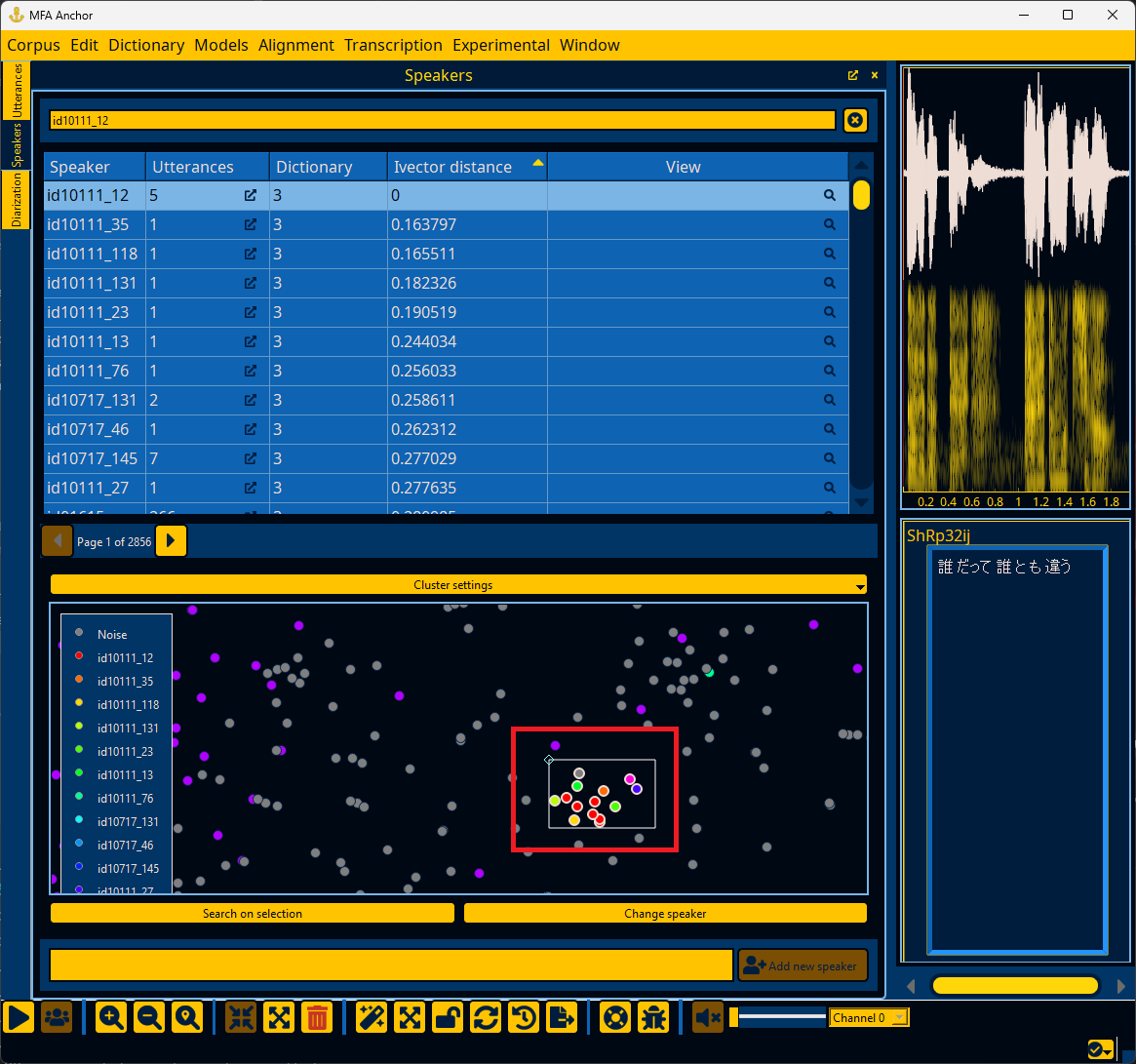Click the bug report icon
Viewport: 1136px width, 1064px height.
click(x=654, y=1017)
